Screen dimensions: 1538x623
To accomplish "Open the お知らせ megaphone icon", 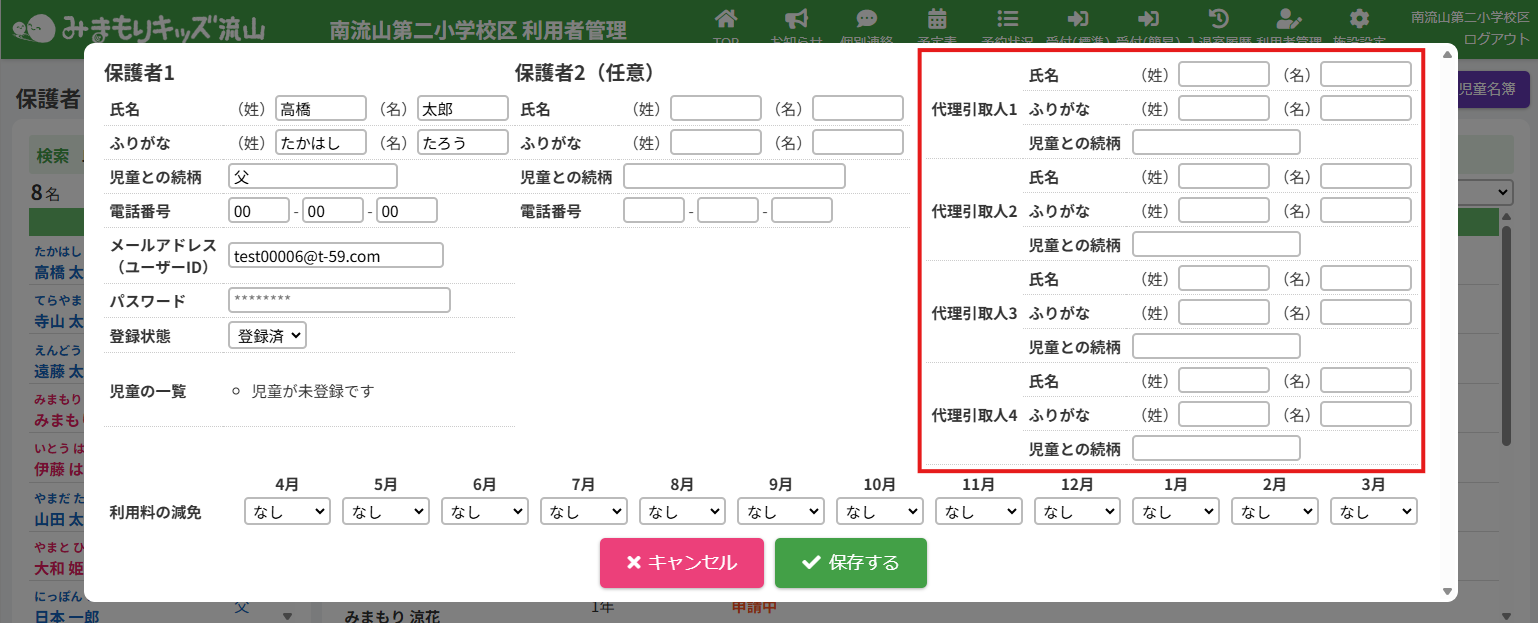I will [796, 19].
